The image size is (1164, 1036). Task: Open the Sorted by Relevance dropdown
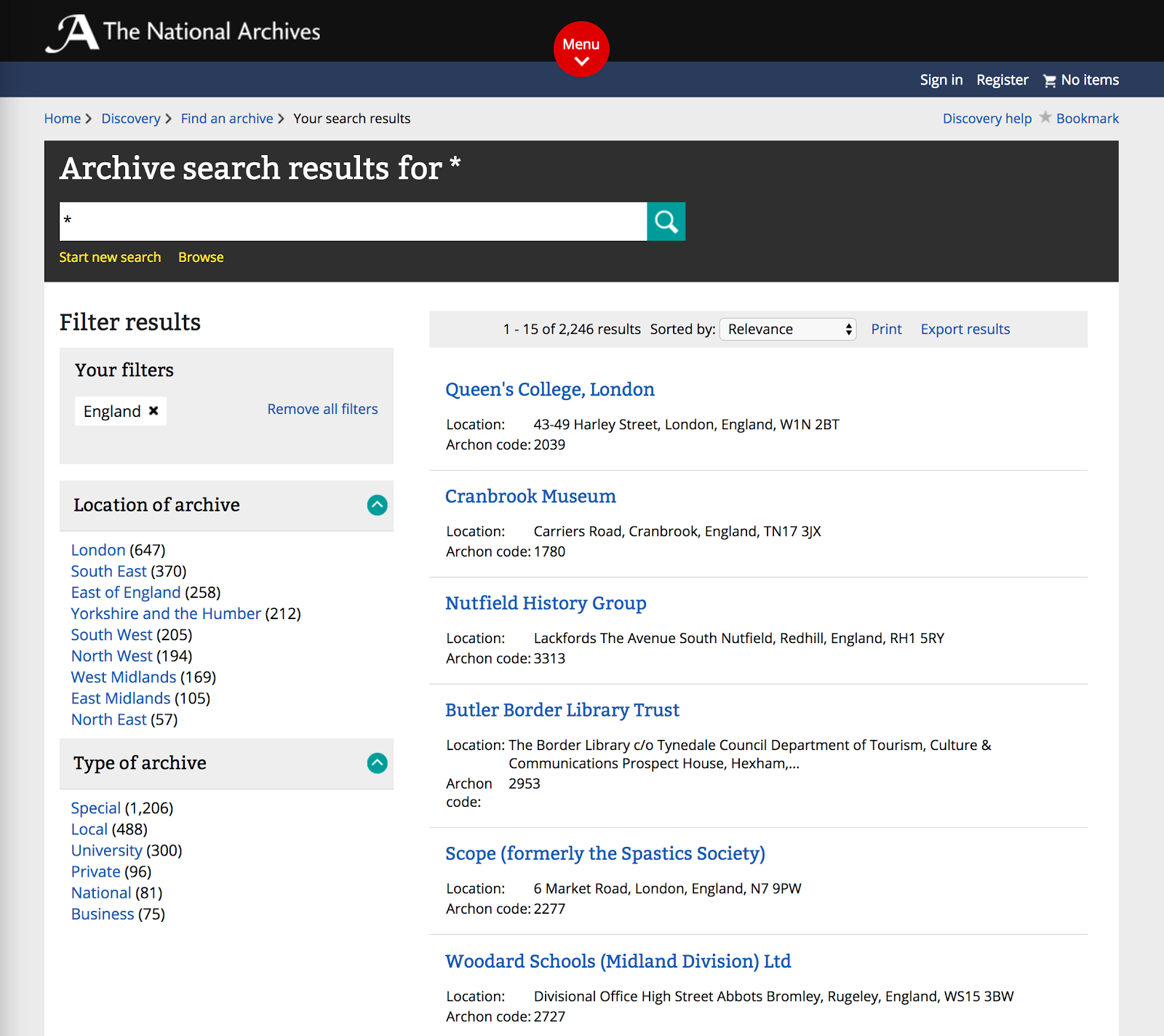pyautogui.click(x=787, y=329)
